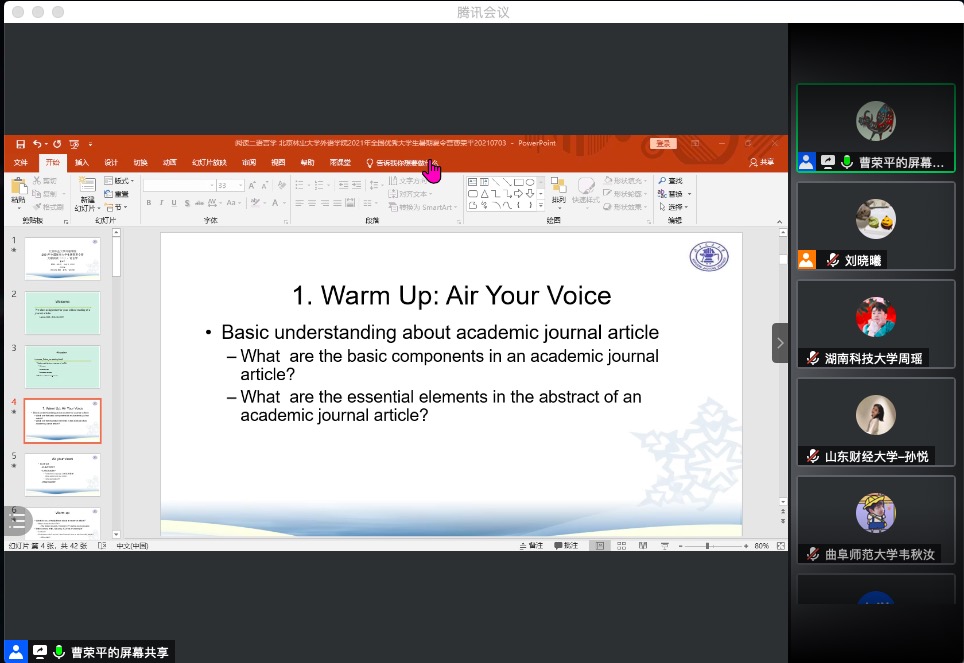The image size is (964, 663).
Task: Toggle Bold text formatting
Action: pyautogui.click(x=148, y=203)
